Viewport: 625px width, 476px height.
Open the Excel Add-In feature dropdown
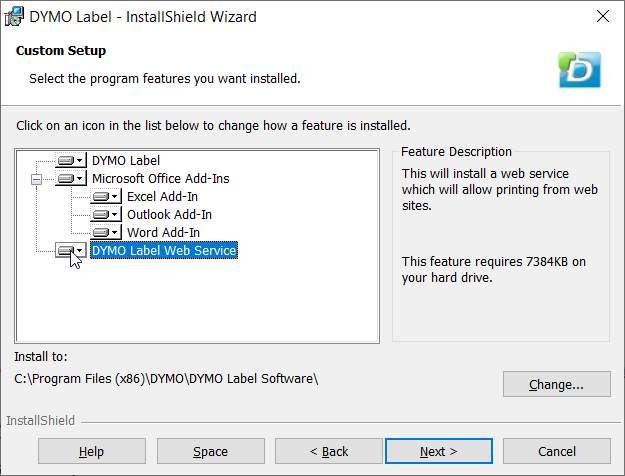click(106, 196)
